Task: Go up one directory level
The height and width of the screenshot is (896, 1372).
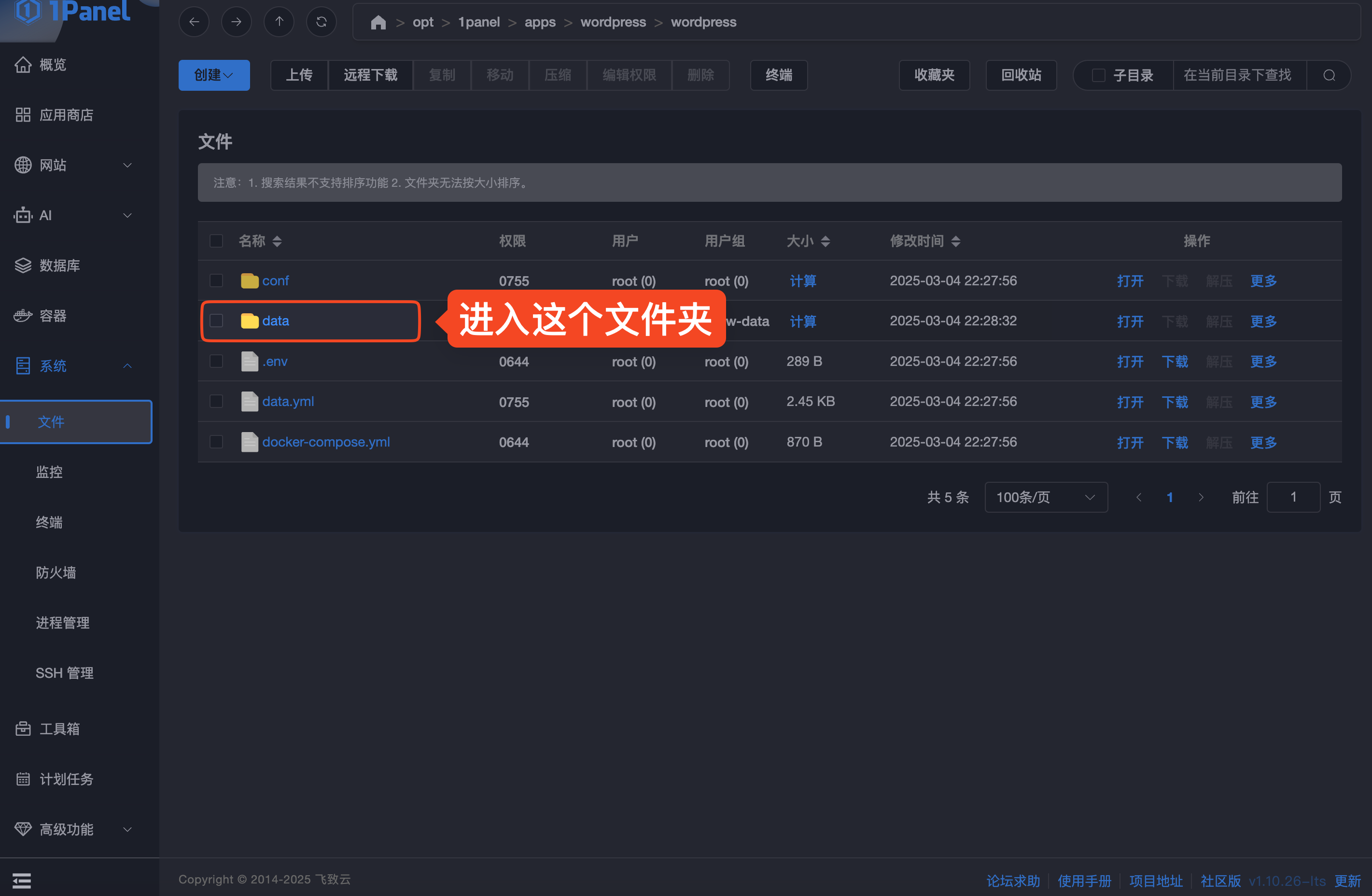Action: click(x=279, y=22)
